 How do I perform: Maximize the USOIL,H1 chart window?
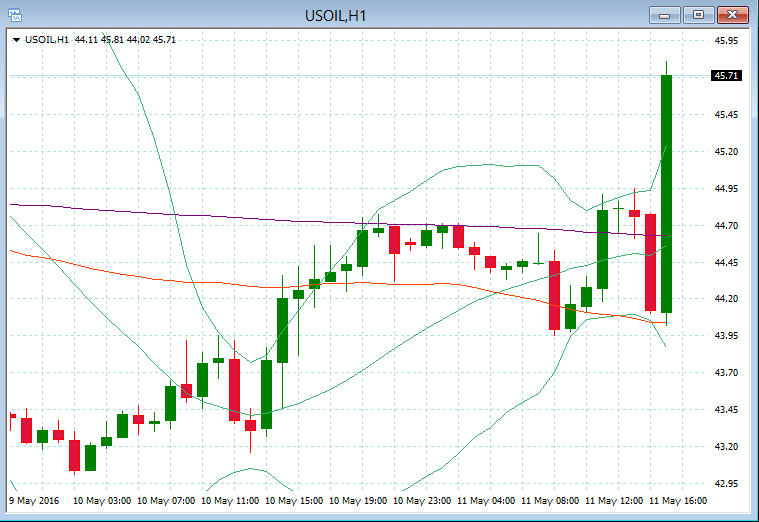698,15
